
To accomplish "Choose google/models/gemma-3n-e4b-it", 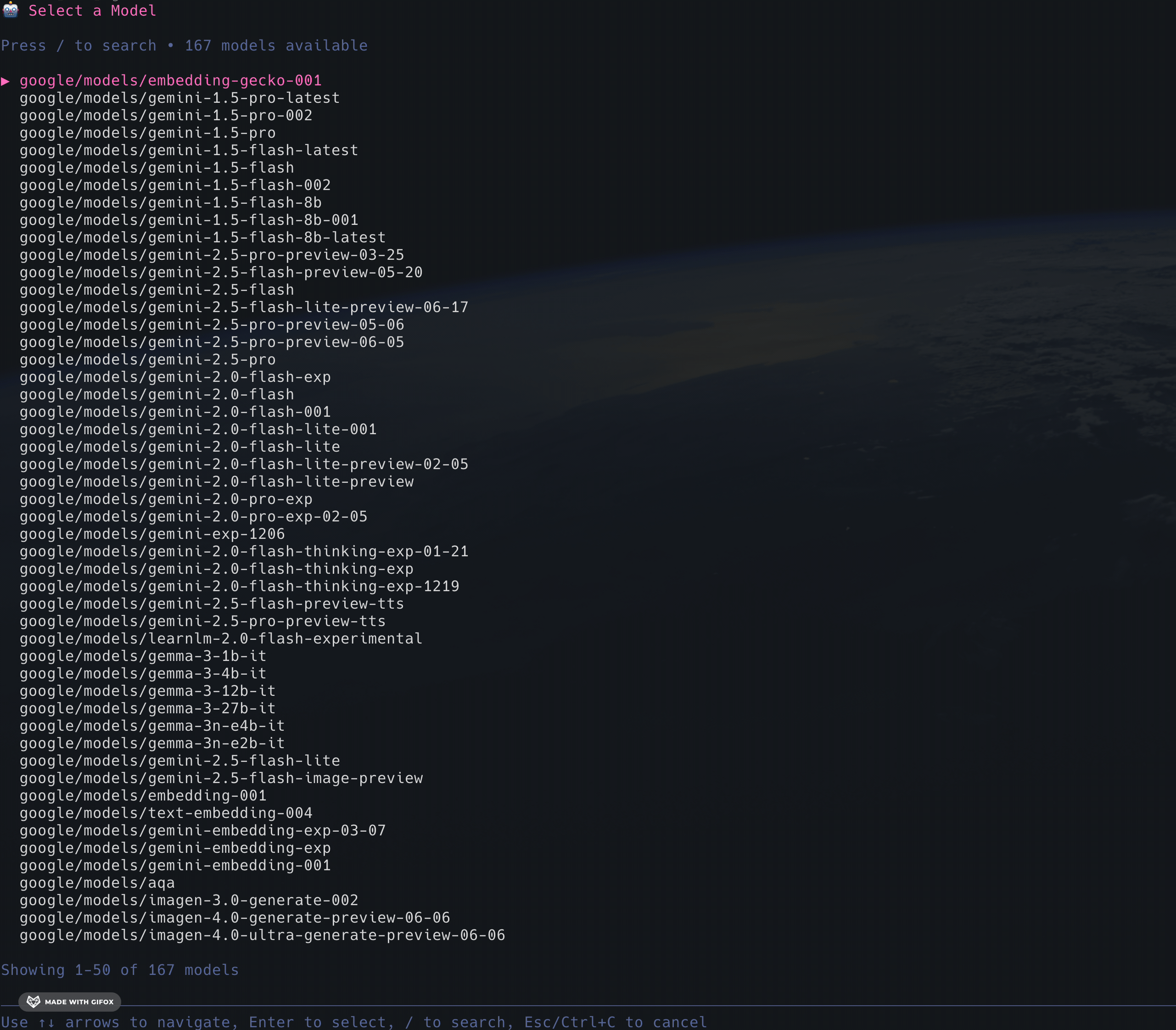I will tap(152, 726).
